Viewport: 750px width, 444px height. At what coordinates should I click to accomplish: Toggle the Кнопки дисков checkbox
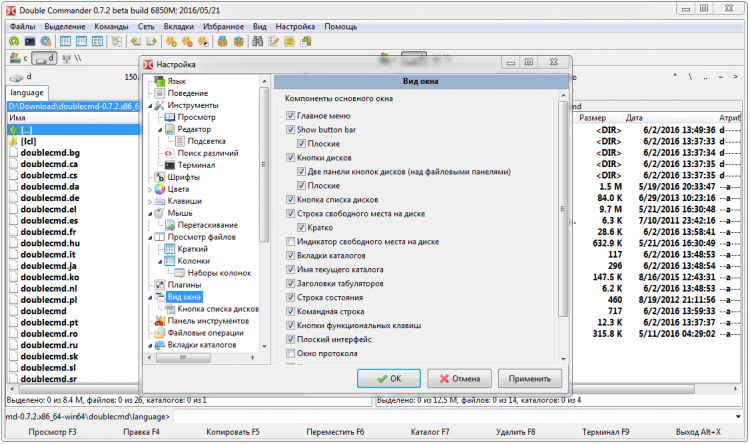[x=290, y=158]
